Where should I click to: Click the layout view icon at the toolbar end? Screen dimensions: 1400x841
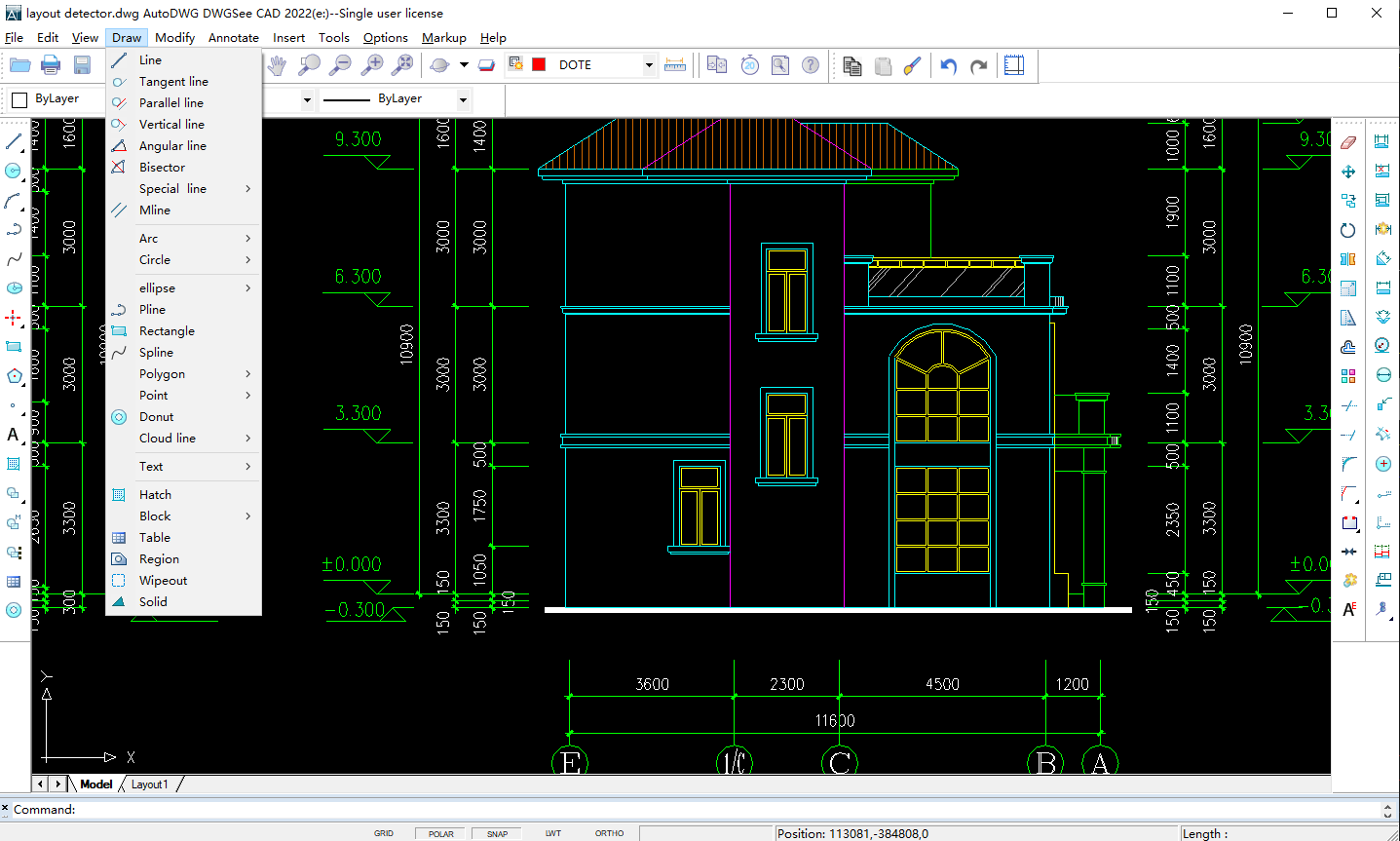coord(1014,65)
